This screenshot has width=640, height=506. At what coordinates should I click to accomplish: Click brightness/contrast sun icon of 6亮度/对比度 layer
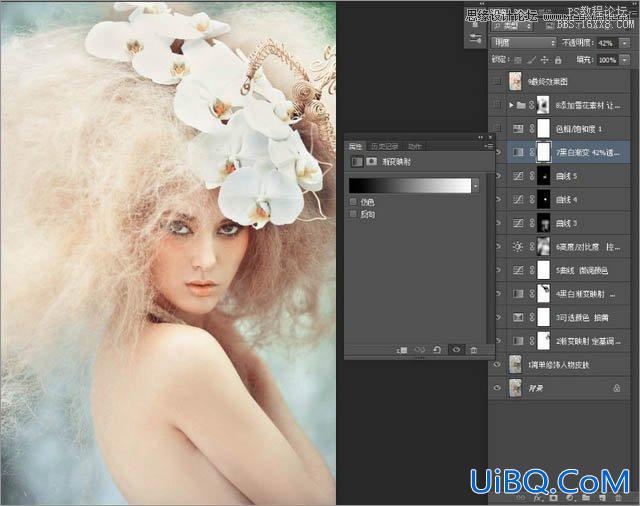point(518,247)
